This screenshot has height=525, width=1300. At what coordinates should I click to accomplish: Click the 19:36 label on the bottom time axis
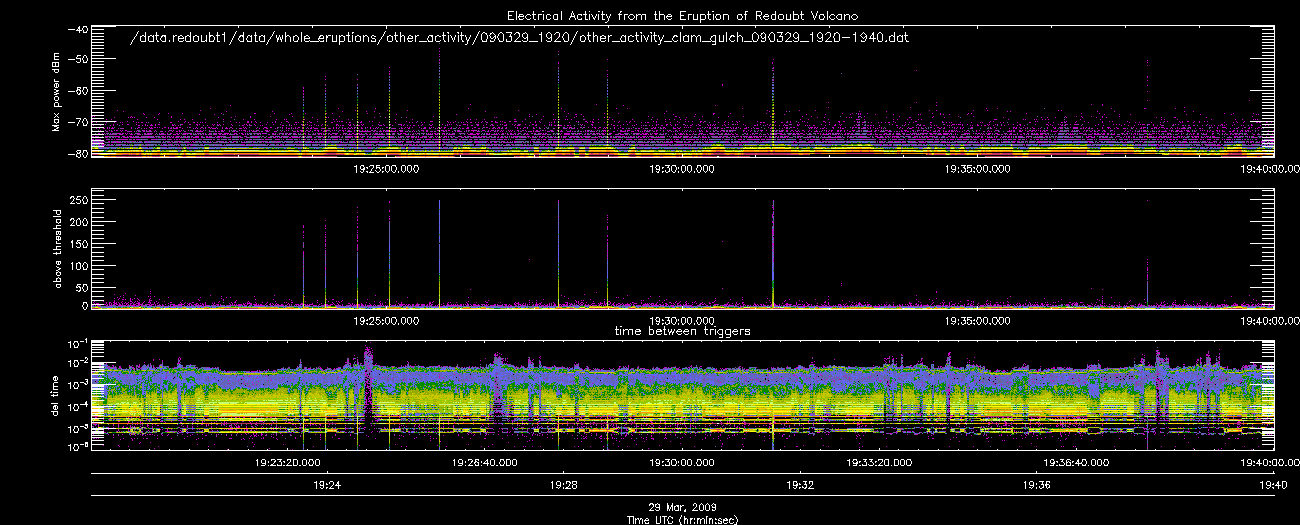tap(1037, 485)
